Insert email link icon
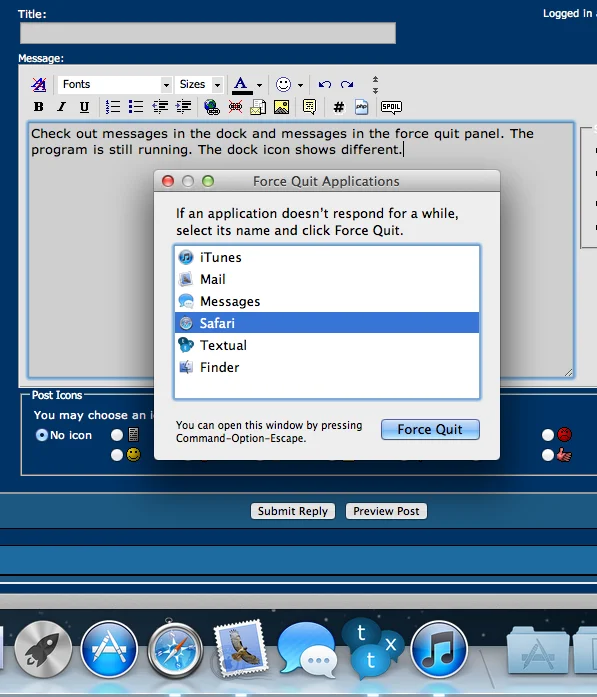Screen dimensions: 597x697 click(x=258, y=107)
